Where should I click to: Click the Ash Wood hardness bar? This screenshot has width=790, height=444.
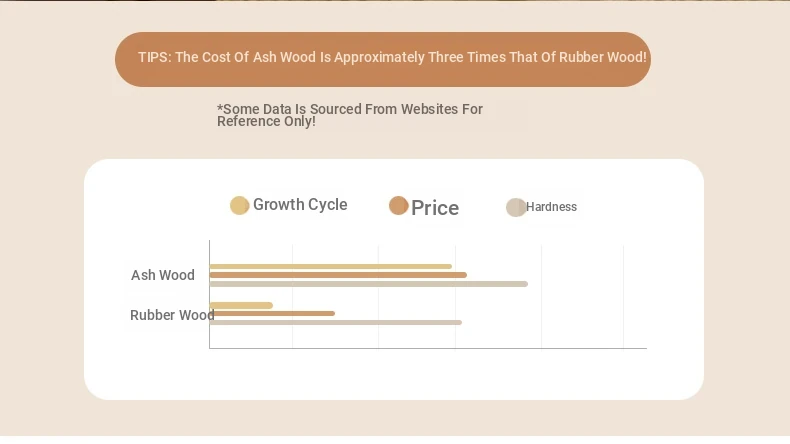click(368, 284)
